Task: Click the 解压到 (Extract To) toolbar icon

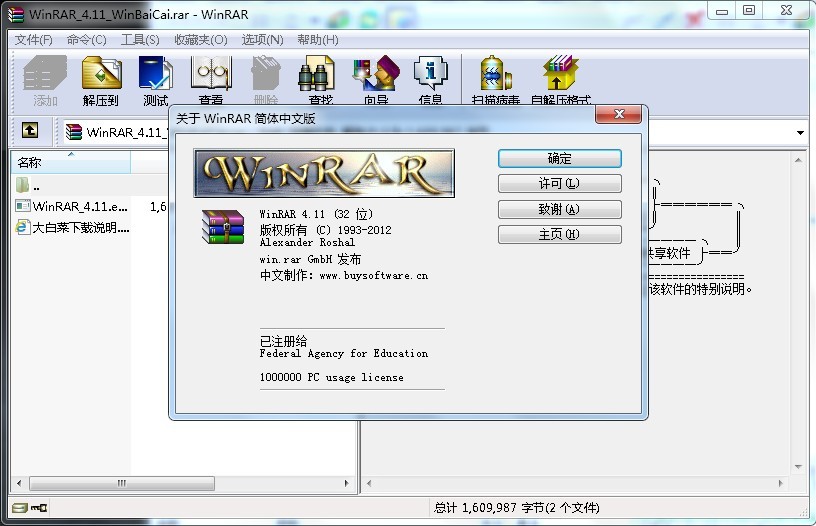Action: click(101, 79)
